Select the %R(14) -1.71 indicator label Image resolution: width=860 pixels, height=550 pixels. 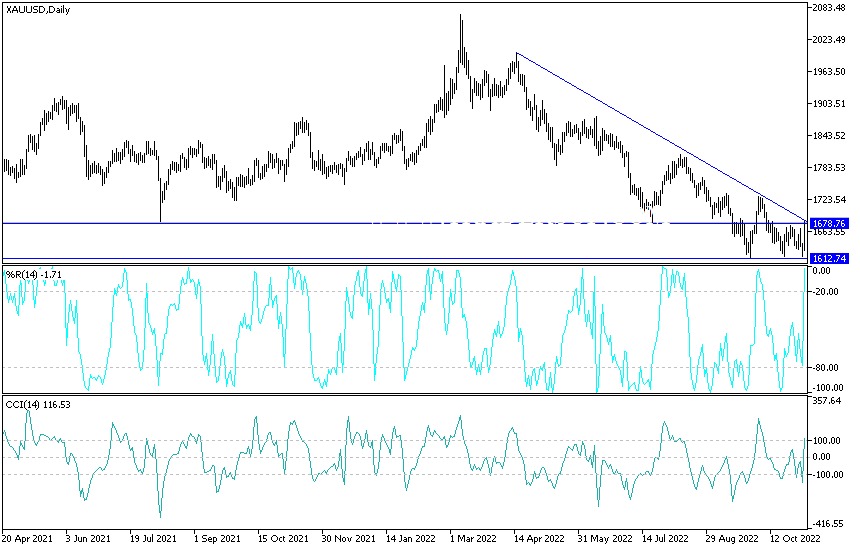[33, 274]
